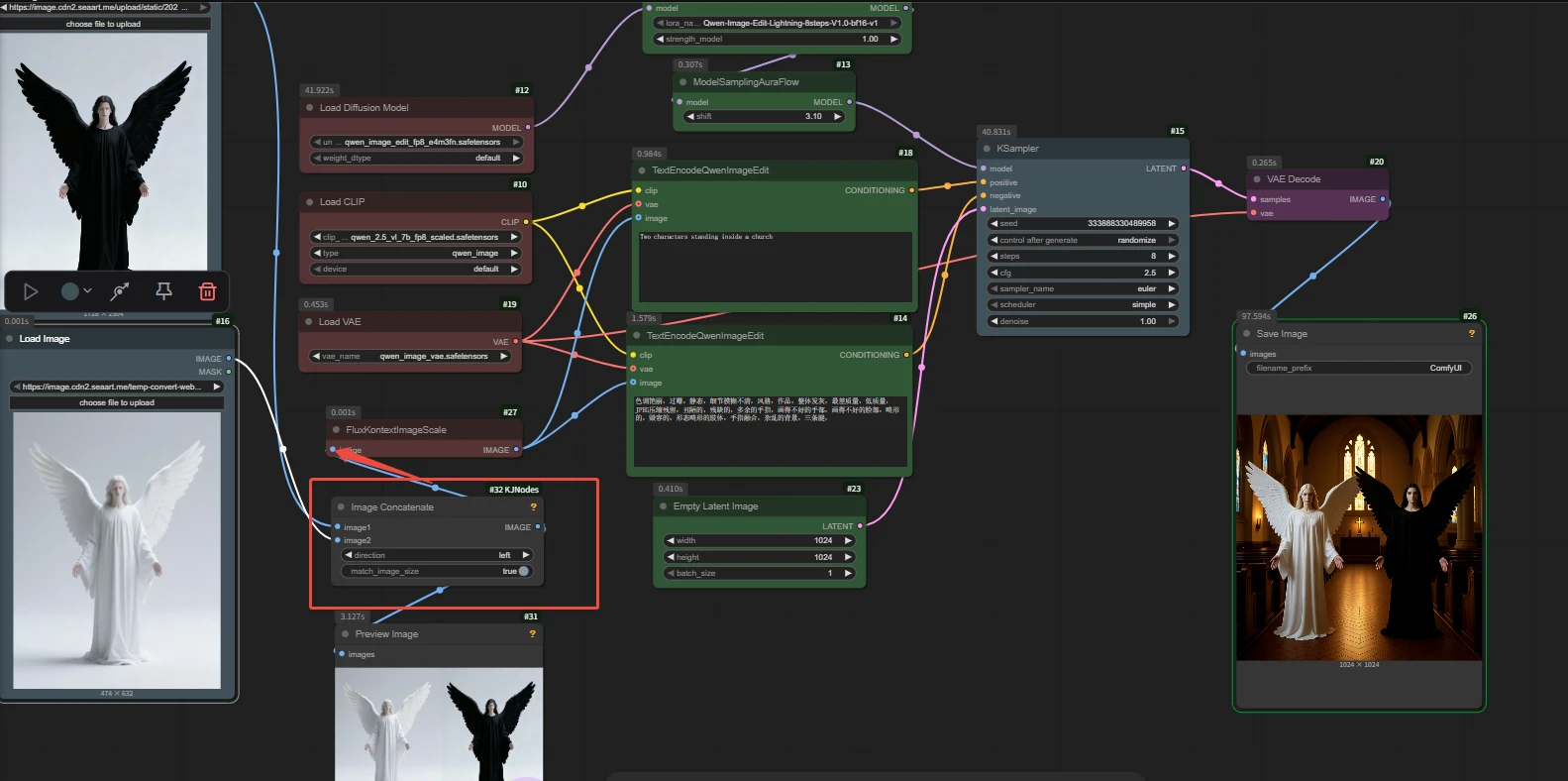
Task: Pin the selected node with pin icon
Action: [x=164, y=291]
